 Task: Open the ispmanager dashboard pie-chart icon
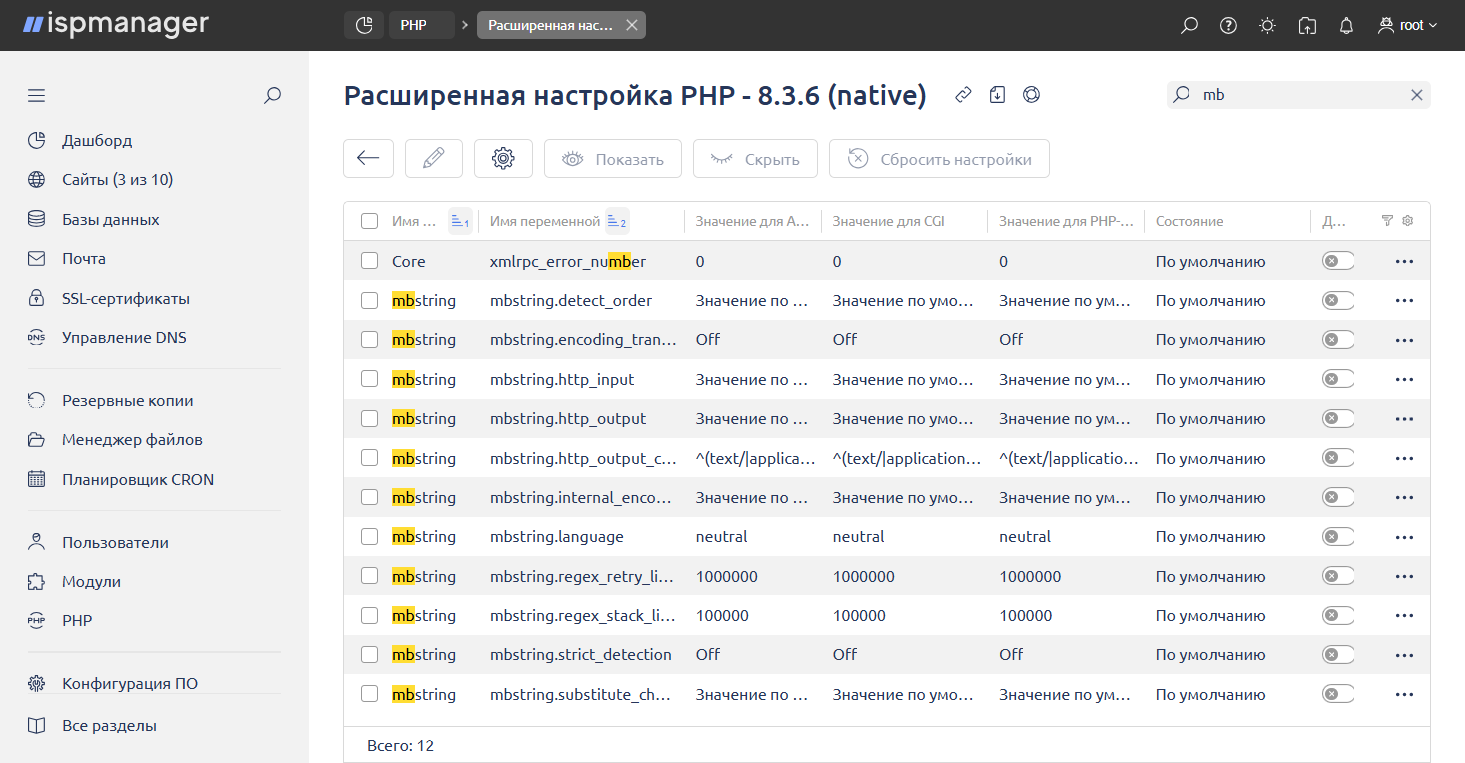pyautogui.click(x=364, y=24)
